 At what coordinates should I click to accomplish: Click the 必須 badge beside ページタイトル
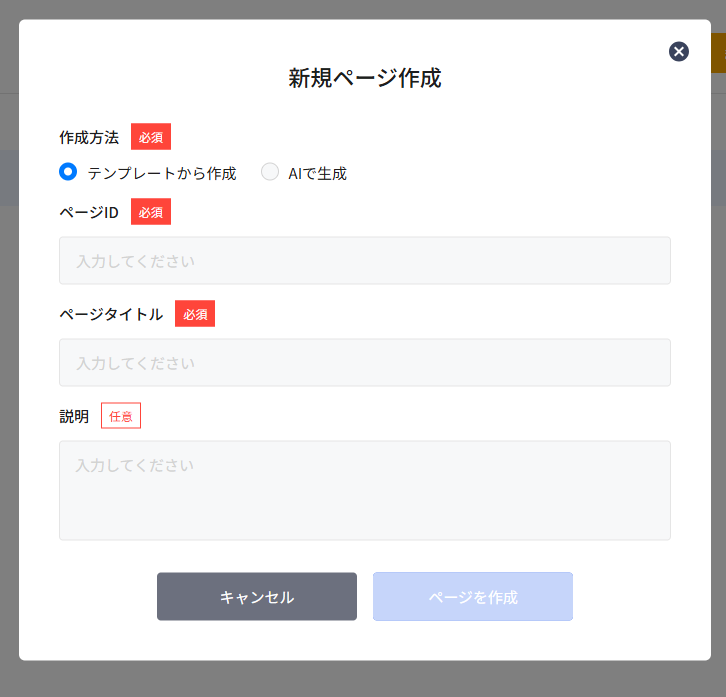point(195,314)
